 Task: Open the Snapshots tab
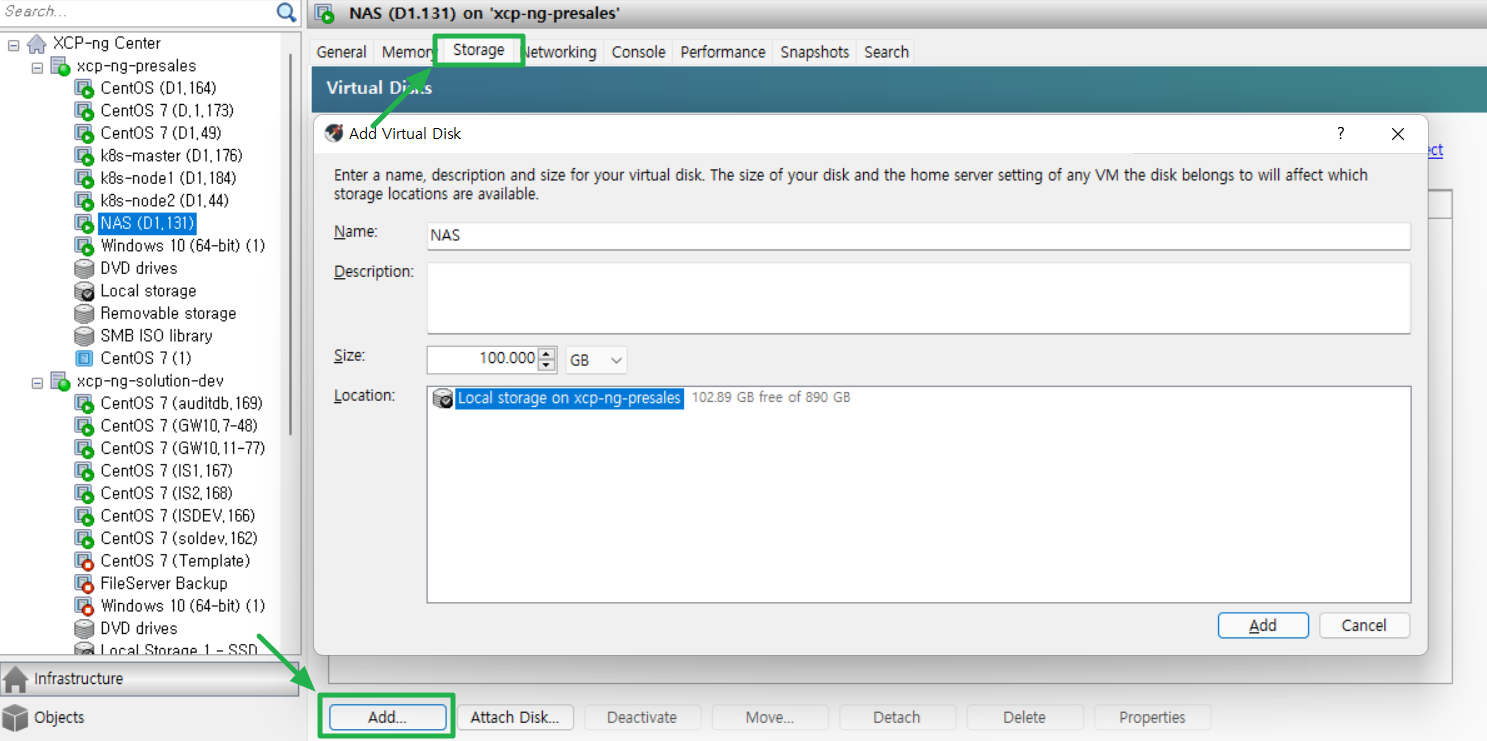click(814, 52)
